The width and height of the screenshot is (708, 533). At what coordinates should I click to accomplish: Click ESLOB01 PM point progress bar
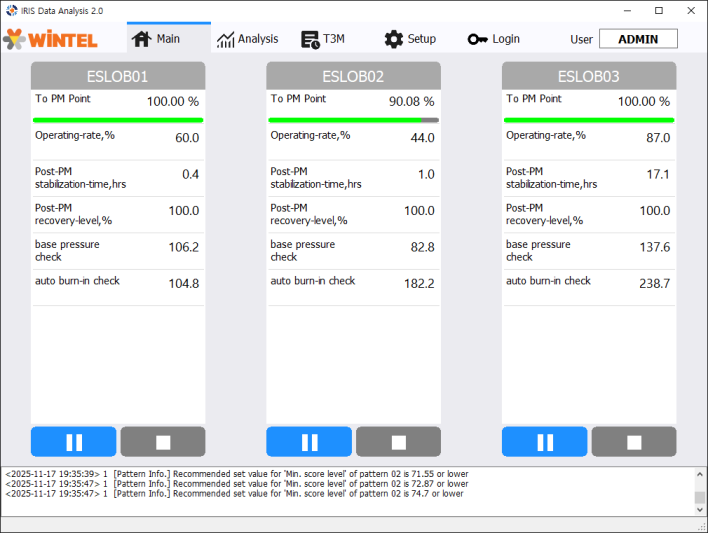tap(118, 120)
